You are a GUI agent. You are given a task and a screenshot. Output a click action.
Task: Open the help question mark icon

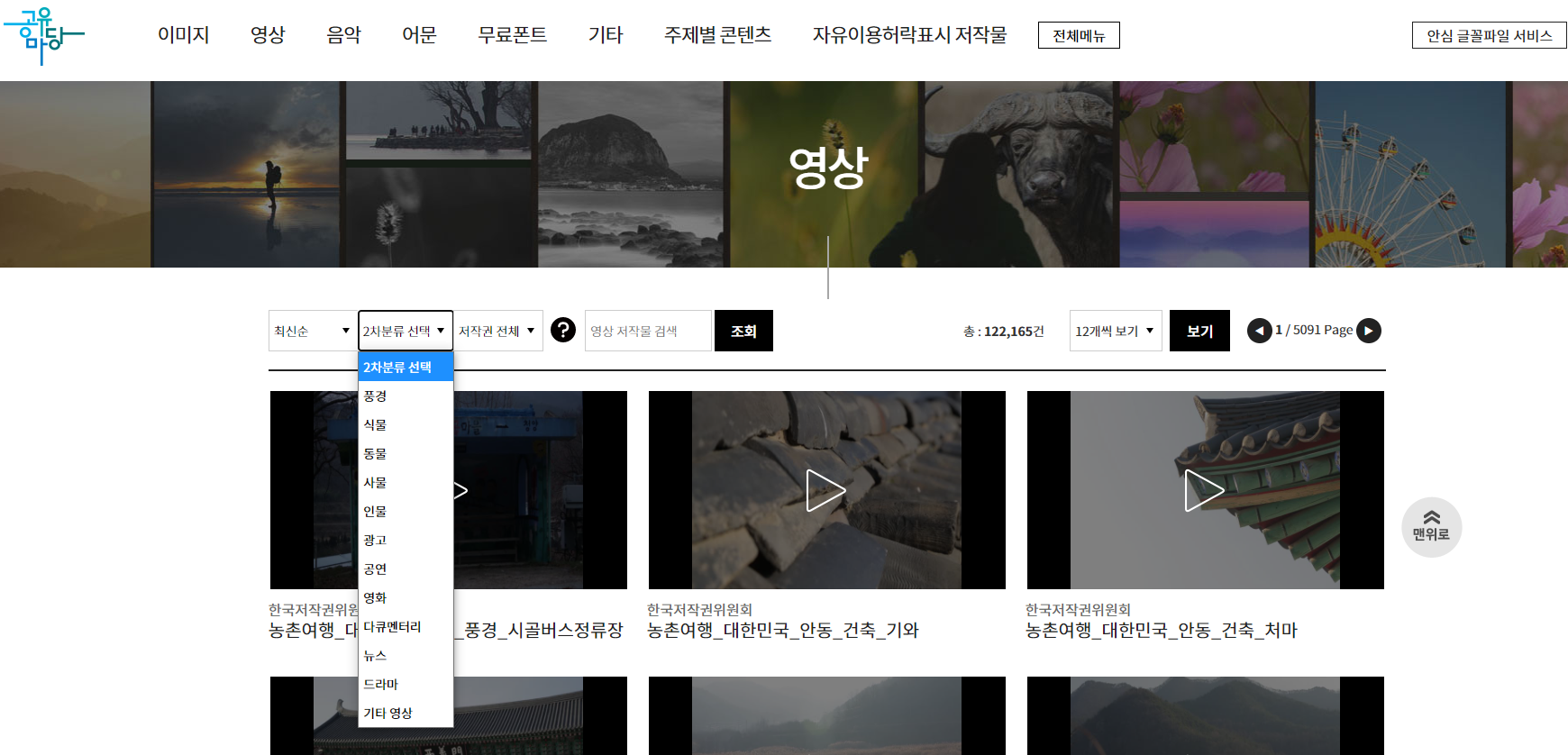pyautogui.click(x=563, y=330)
